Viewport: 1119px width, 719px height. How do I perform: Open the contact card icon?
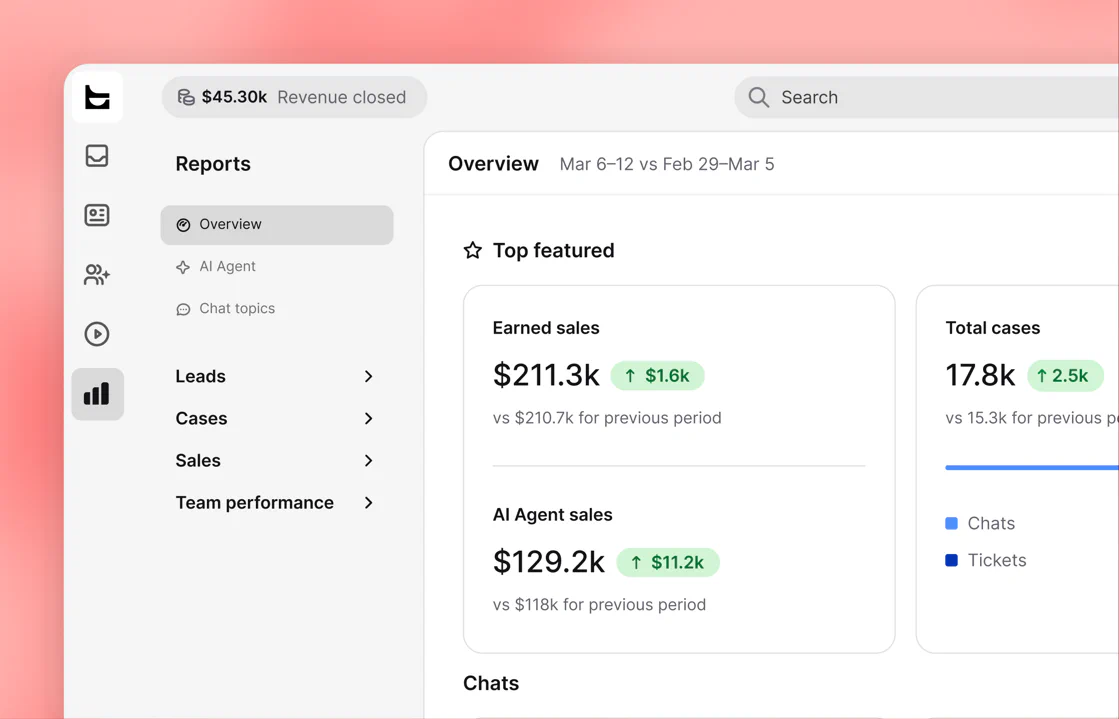tap(97, 215)
